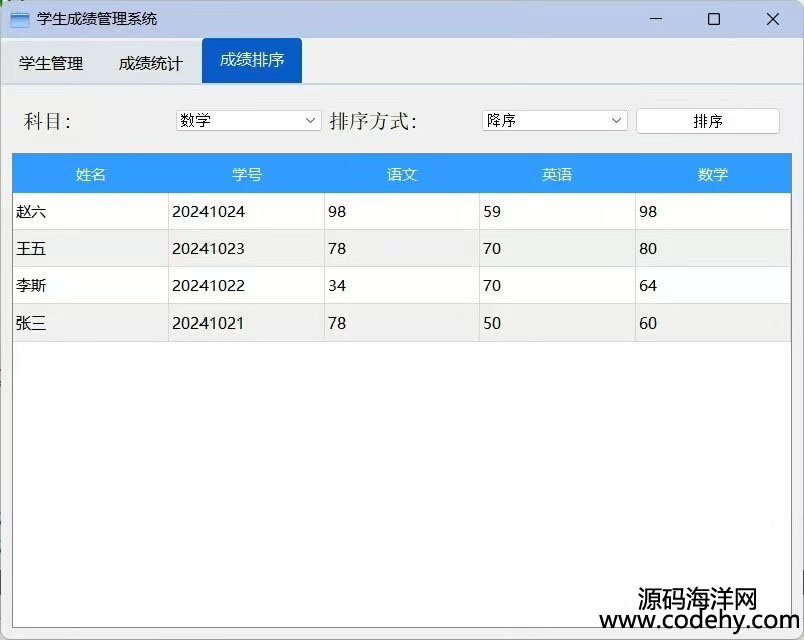Click the app icon in title bar
This screenshot has height=640, width=804.
pyautogui.click(x=19, y=19)
